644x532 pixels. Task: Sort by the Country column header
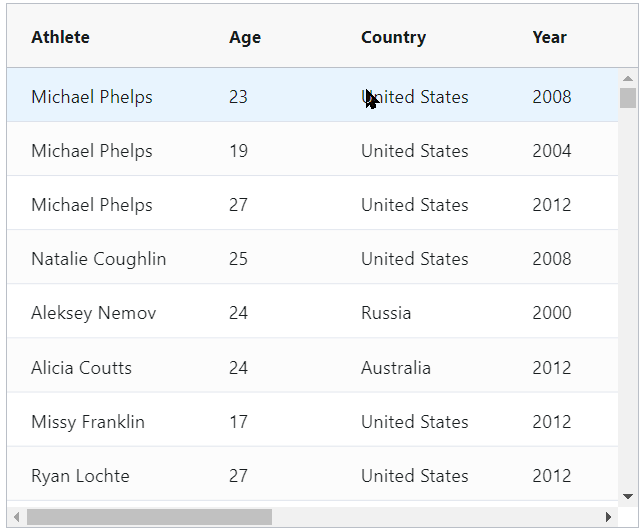point(393,37)
